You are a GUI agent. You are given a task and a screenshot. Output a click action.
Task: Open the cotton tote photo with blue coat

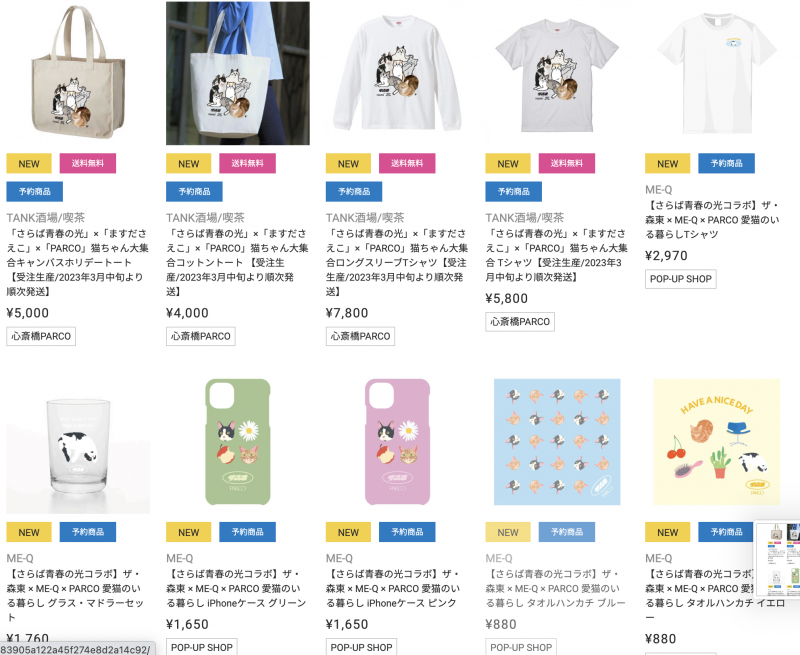pyautogui.click(x=238, y=73)
